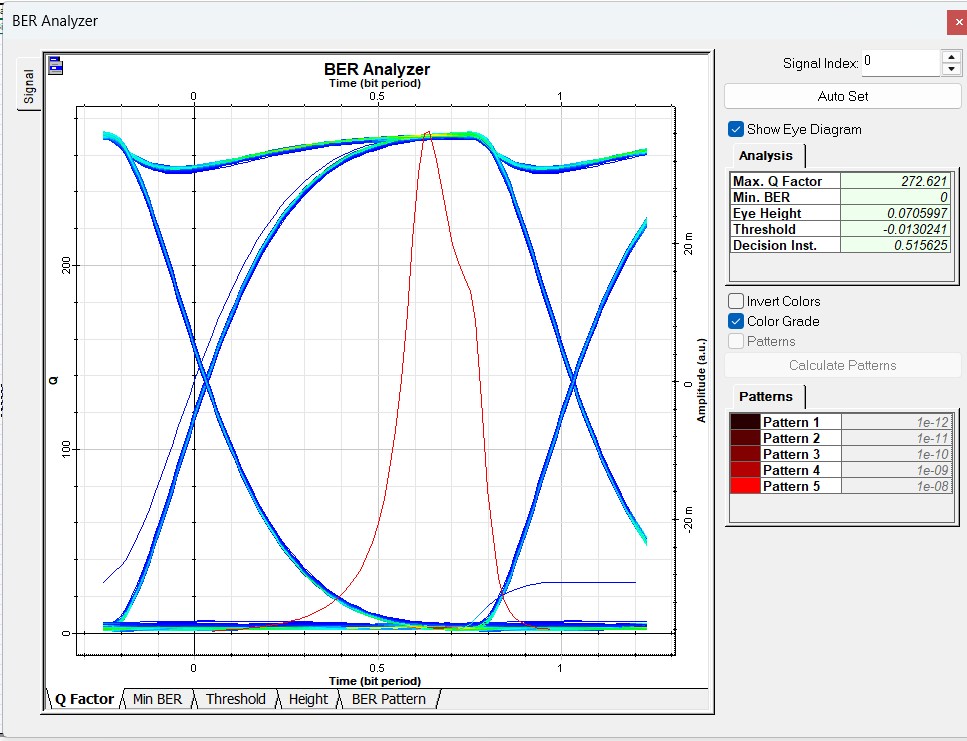Screen dimensions: 967x741
Task: Click the Calculate Patterns button
Action: click(x=842, y=366)
